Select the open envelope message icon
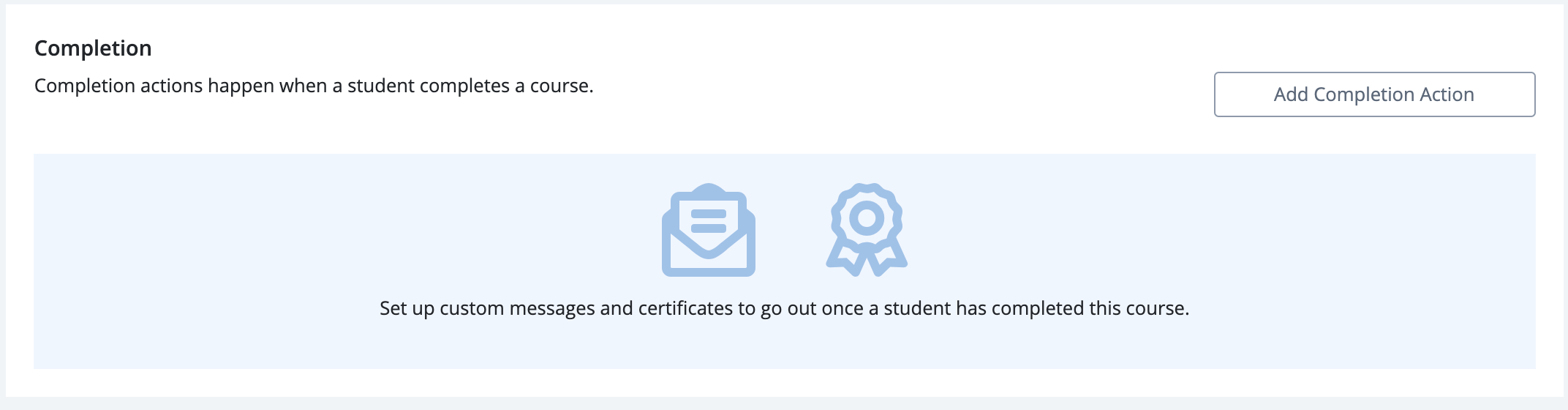The height and width of the screenshot is (410, 1568). pyautogui.click(x=709, y=230)
